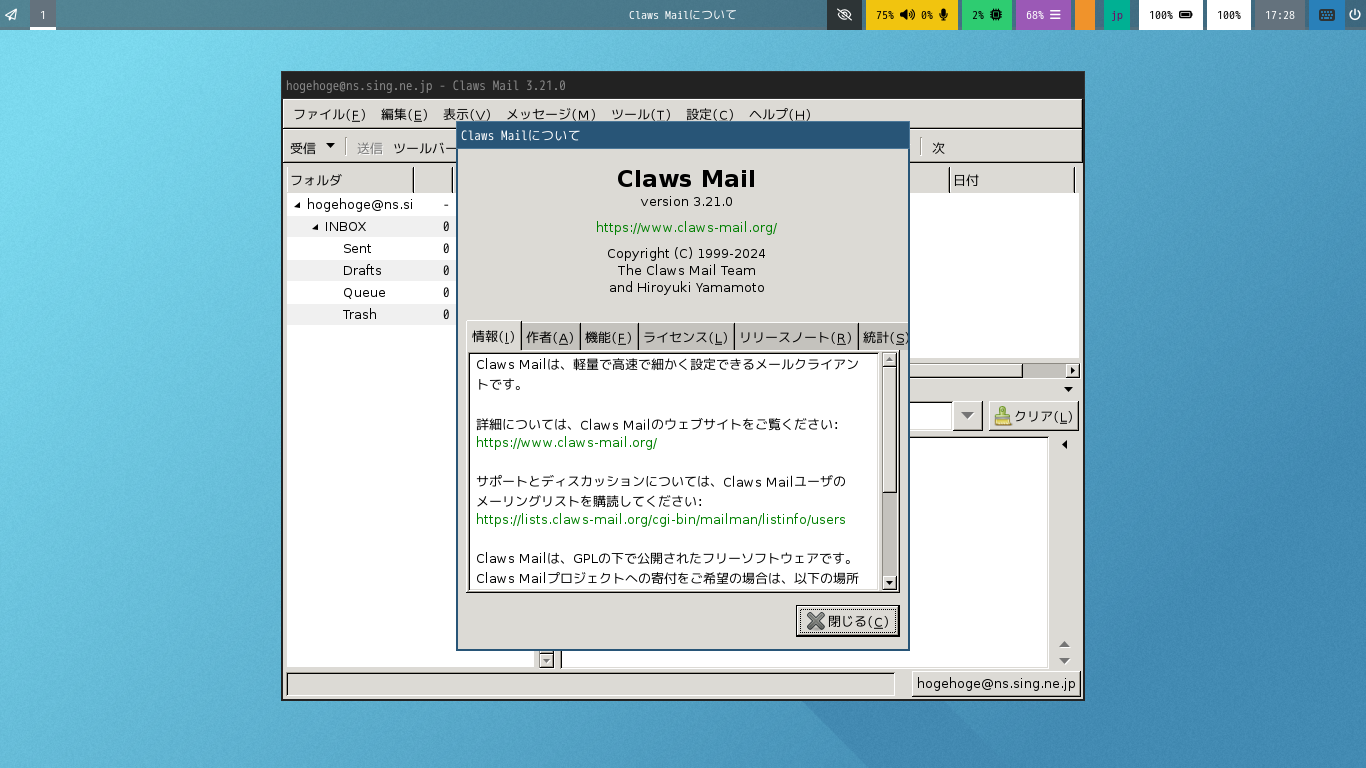Open the メッセージ(M) menu in Claws Mail
The image size is (1366, 768).
551,114
